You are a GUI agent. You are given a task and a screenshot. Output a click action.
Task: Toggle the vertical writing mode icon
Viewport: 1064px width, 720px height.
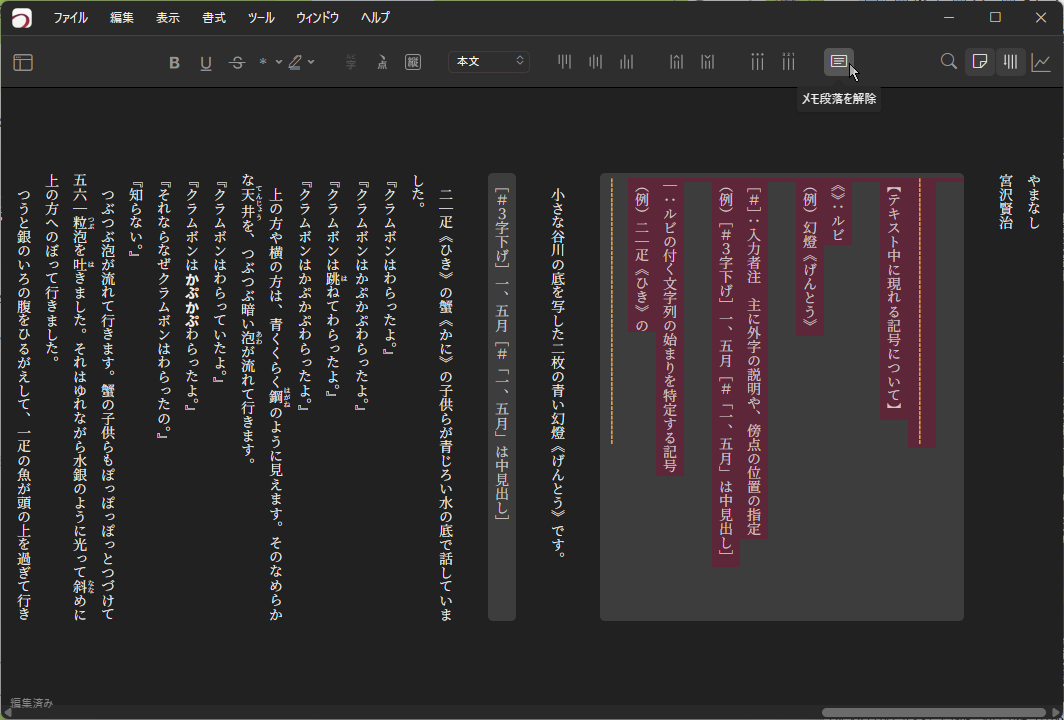[x=1010, y=62]
